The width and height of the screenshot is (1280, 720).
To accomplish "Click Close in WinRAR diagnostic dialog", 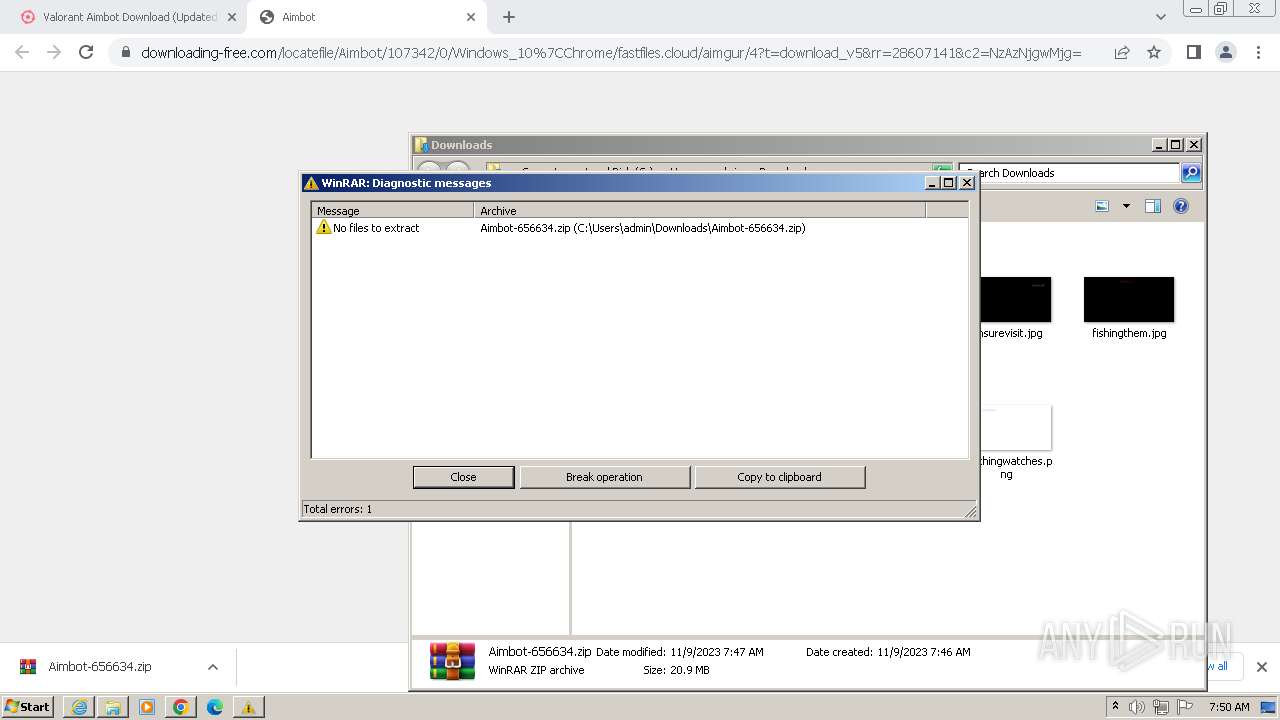I will [463, 477].
